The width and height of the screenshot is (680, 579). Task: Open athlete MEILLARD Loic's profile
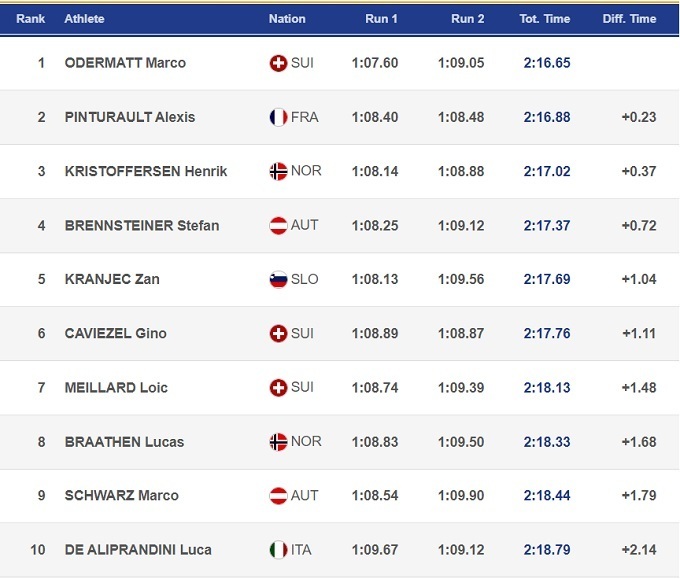coord(116,387)
